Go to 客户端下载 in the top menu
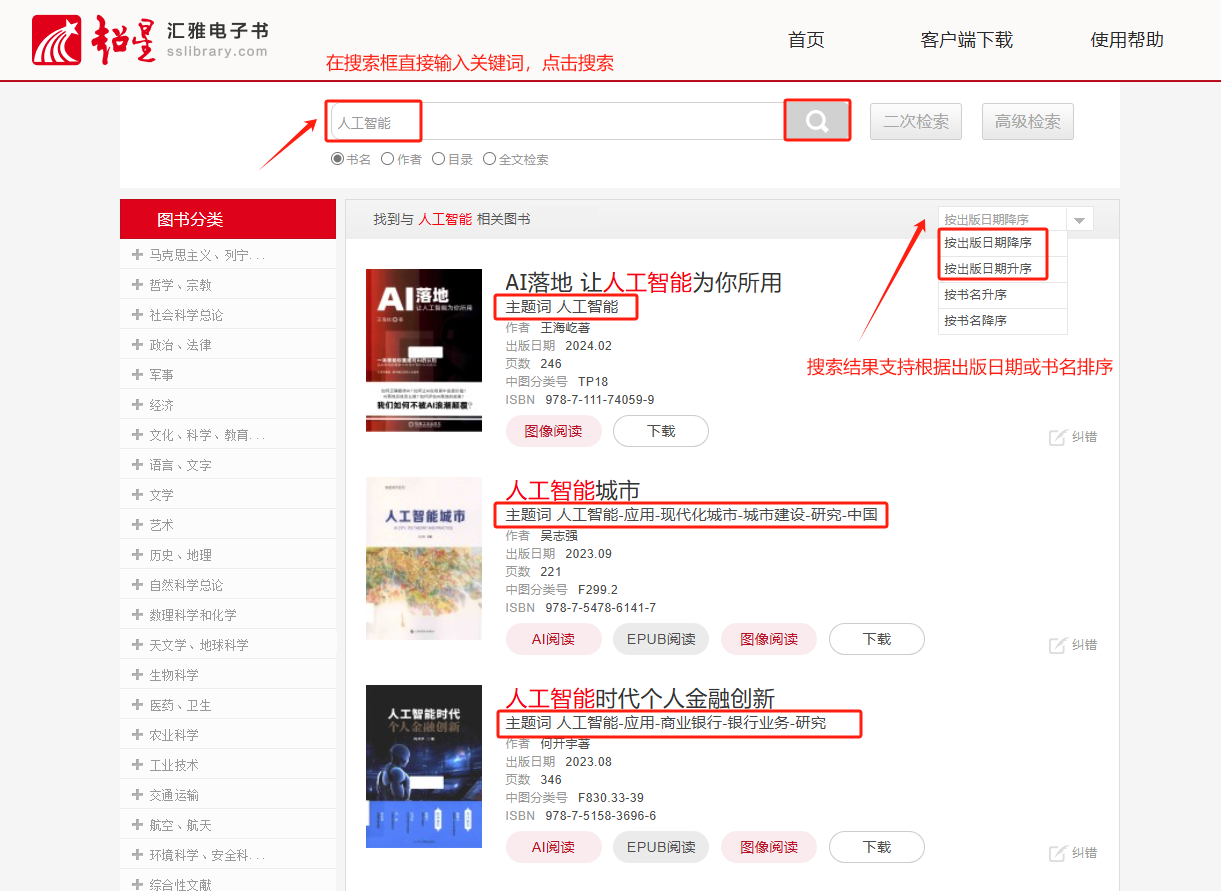This screenshot has width=1221, height=891. (966, 40)
